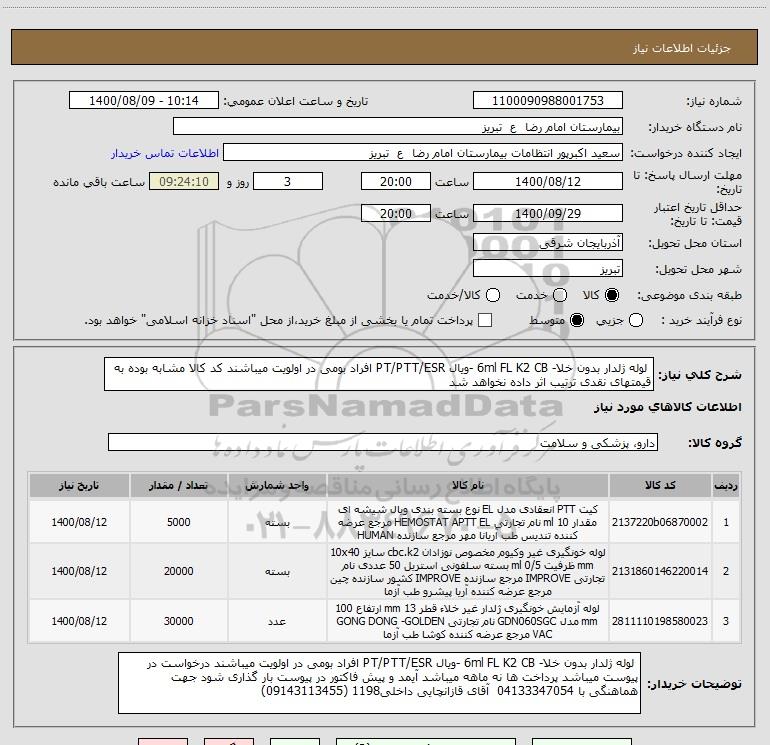
Task: Click the نام کالا column header
Action: 468,485
